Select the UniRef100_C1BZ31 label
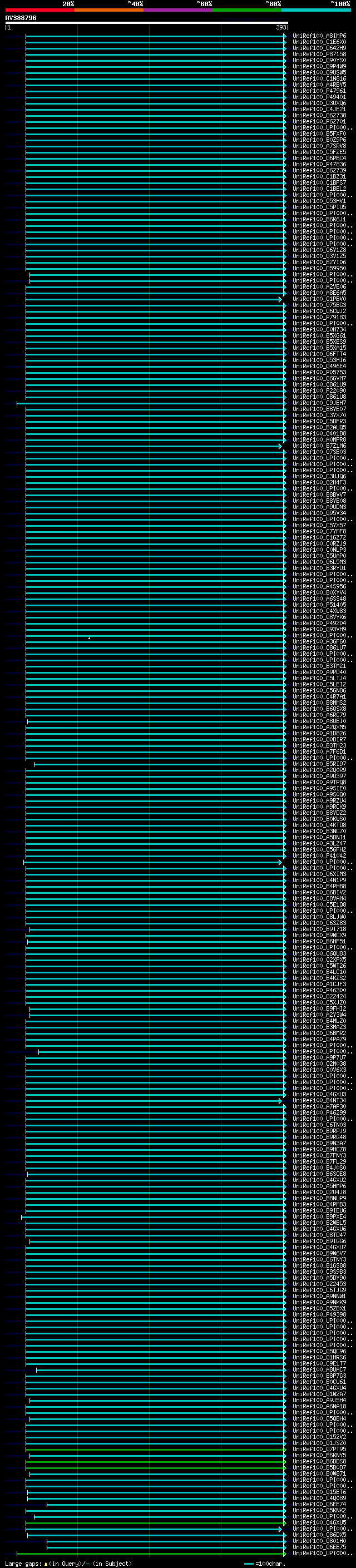This screenshot has width=356, height=1568. tap(319, 176)
